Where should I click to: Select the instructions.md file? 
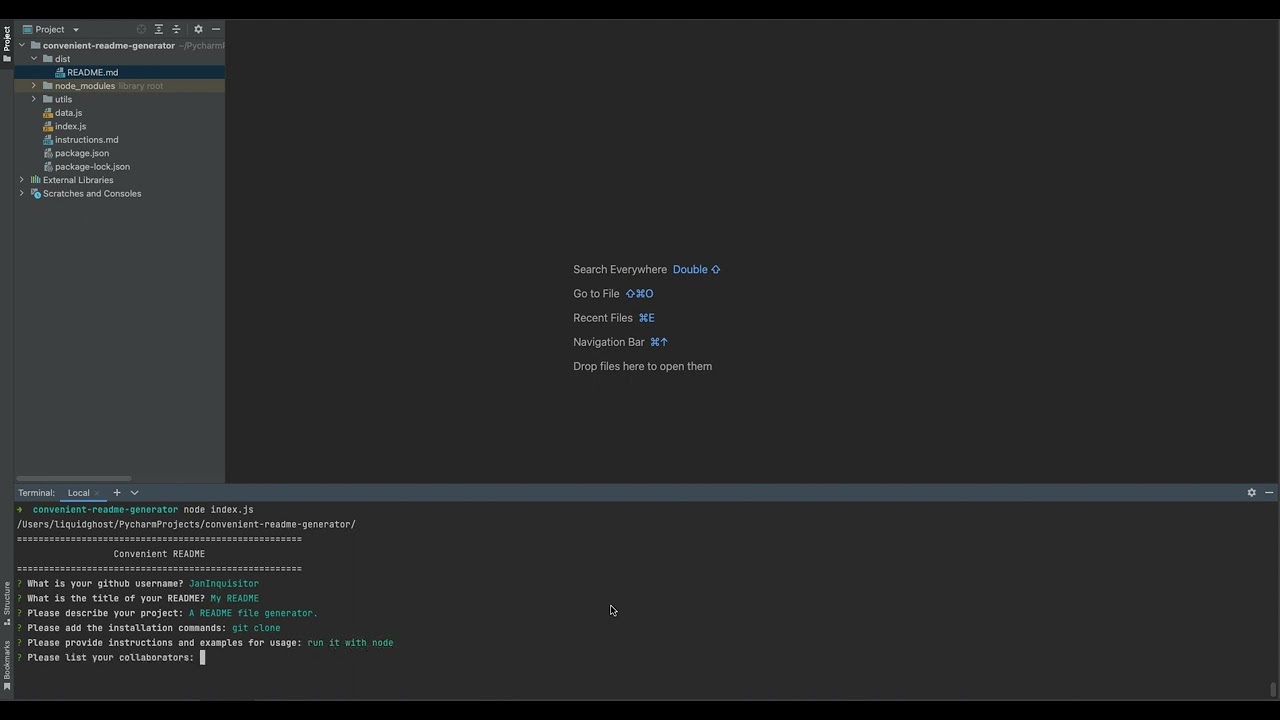coord(120,140)
